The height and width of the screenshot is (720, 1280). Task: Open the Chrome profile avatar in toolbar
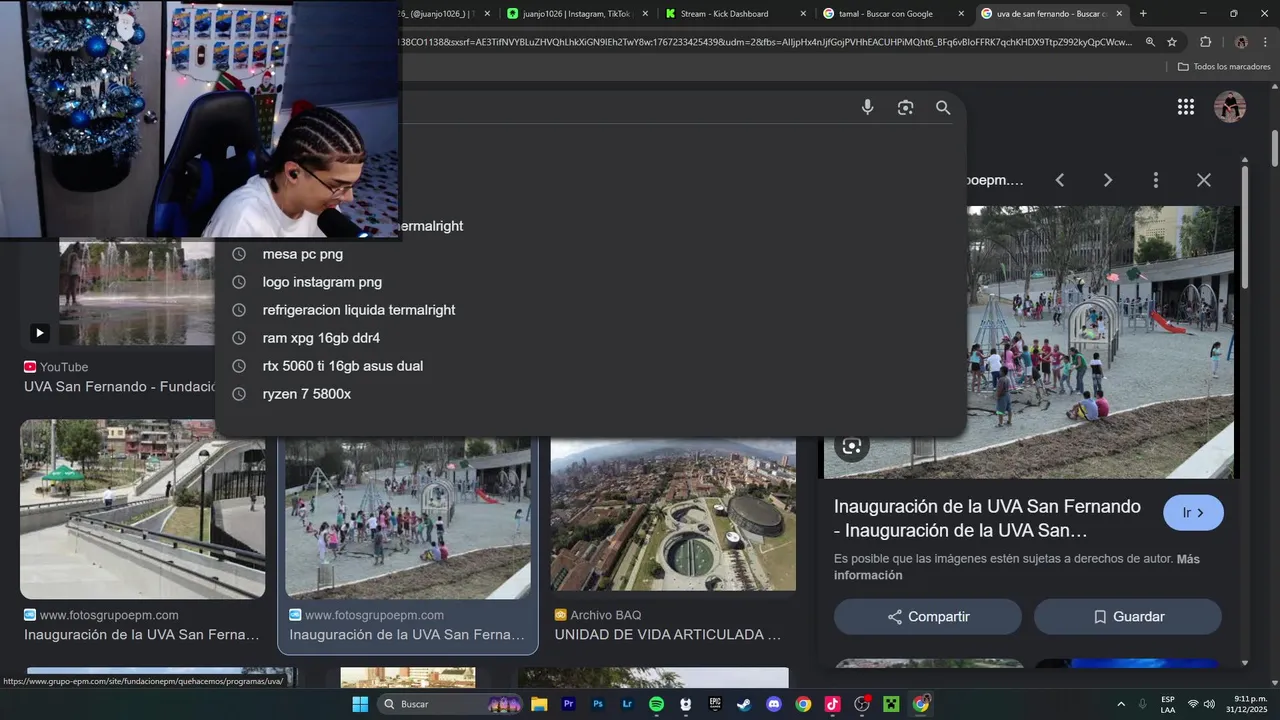pos(1241,42)
